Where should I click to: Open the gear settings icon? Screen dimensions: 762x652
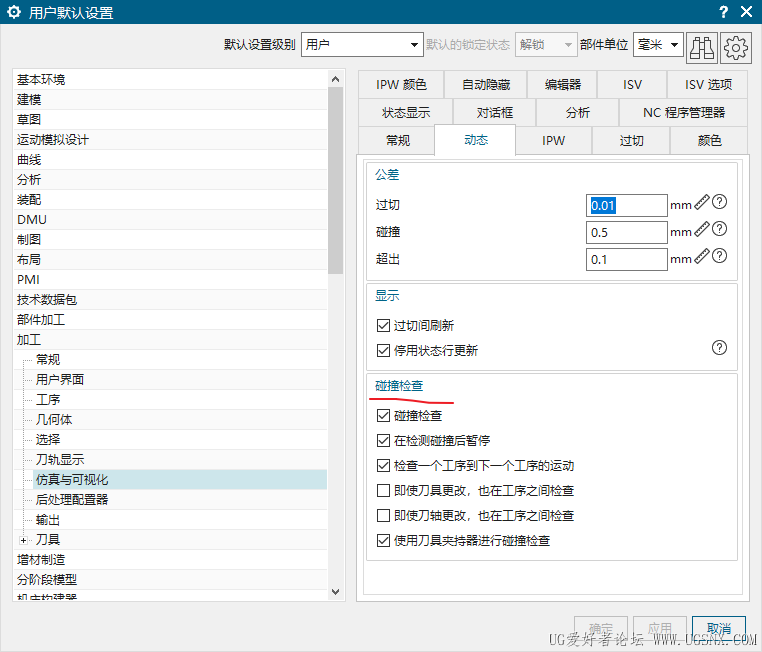736,45
